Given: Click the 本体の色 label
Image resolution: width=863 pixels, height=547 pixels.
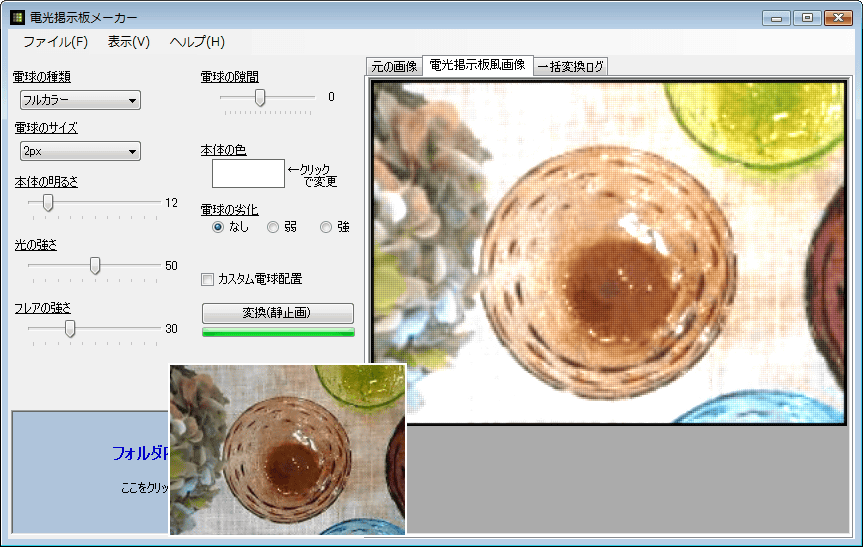Looking at the screenshot, I should click(223, 150).
